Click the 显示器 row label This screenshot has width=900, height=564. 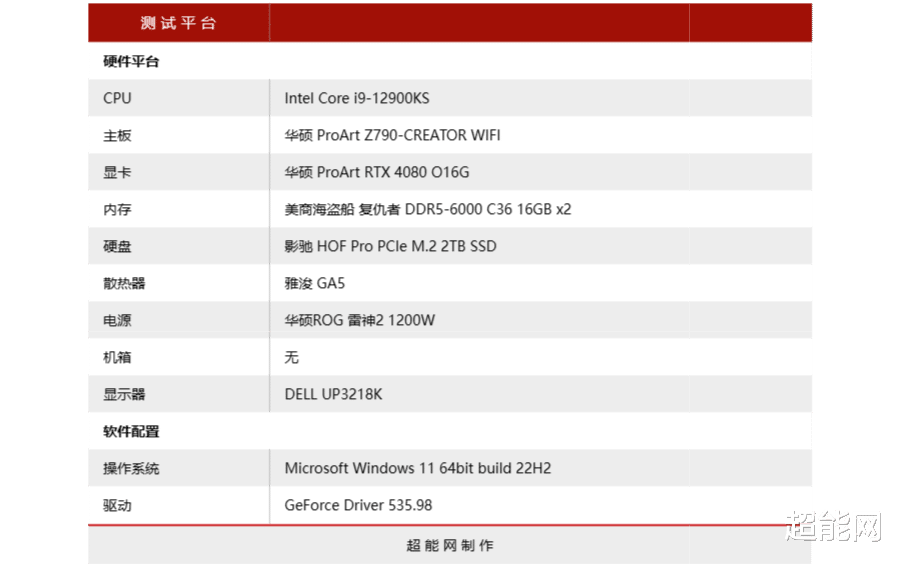(x=124, y=394)
